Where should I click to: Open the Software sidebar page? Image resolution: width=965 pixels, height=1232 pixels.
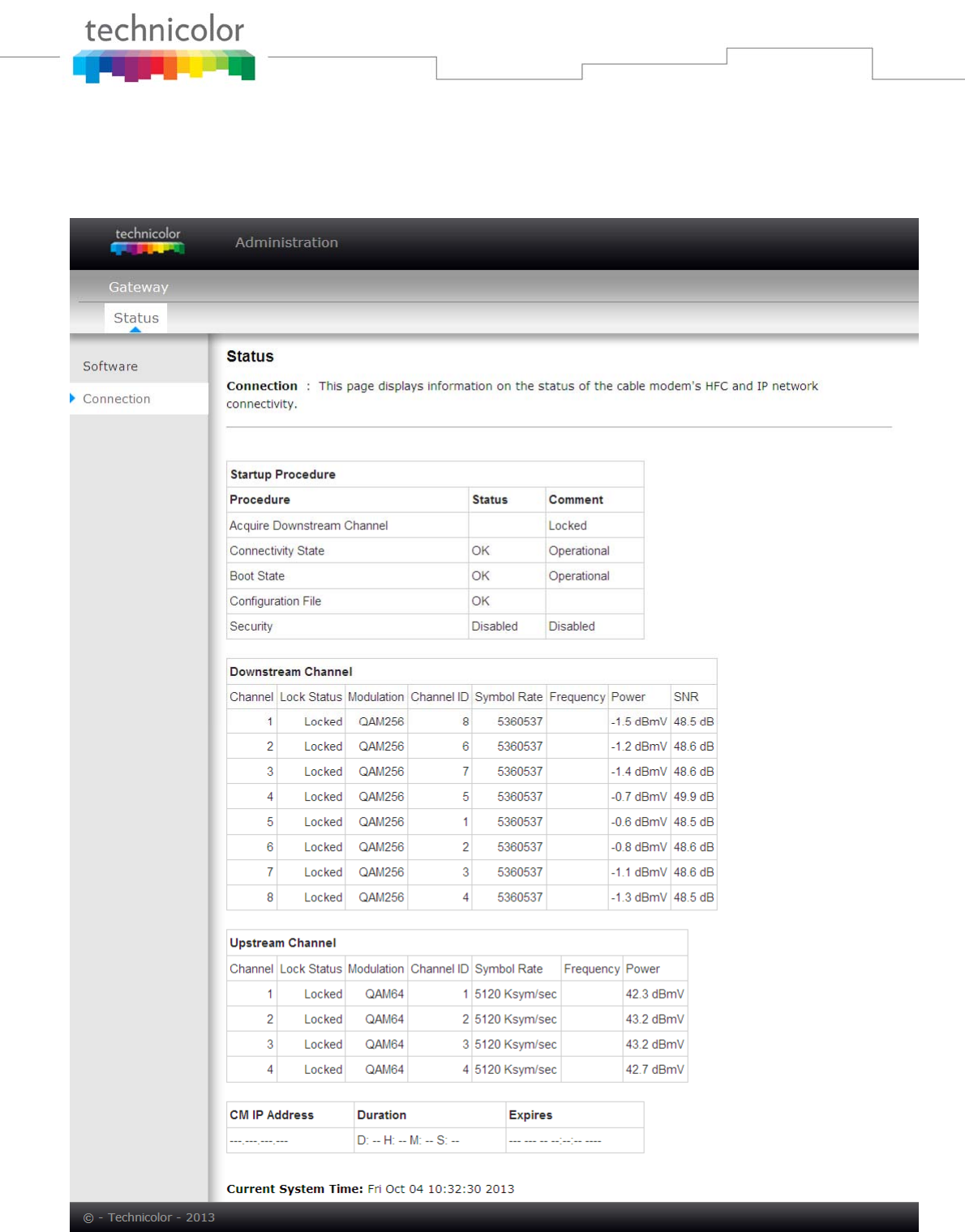click(x=110, y=366)
